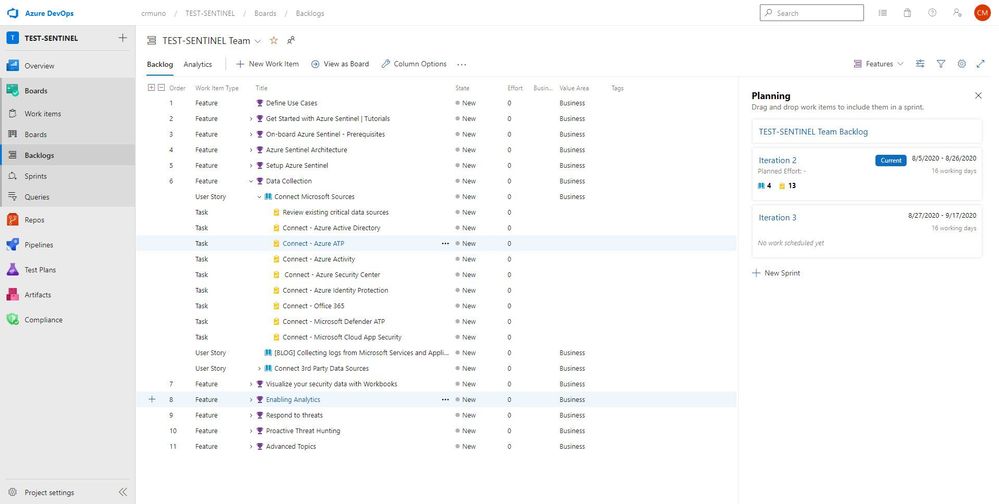The width and height of the screenshot is (999, 504).
Task: Expand all backlog rows plus icon
Action: click(x=152, y=88)
